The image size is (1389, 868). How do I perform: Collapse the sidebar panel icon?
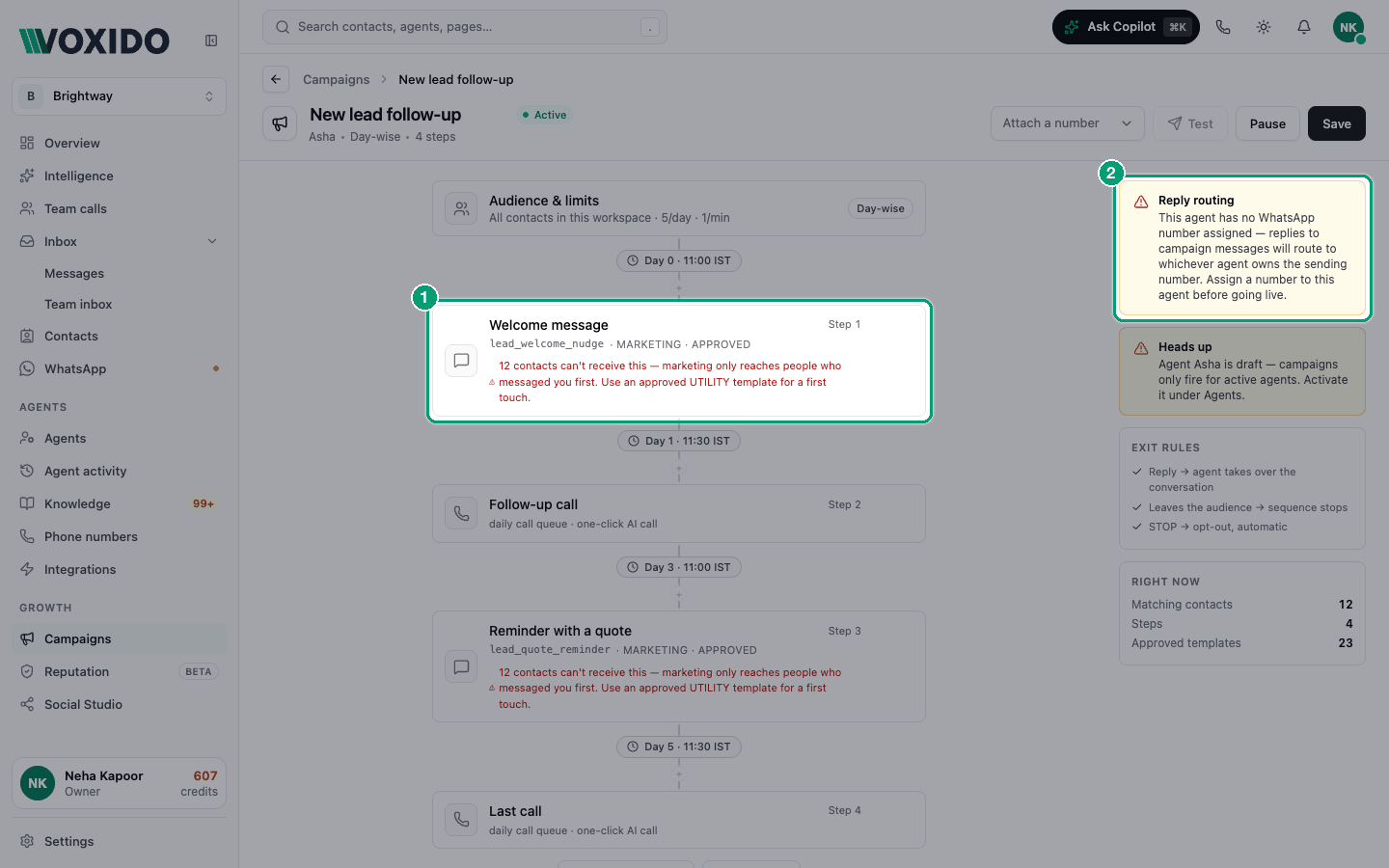(x=211, y=41)
